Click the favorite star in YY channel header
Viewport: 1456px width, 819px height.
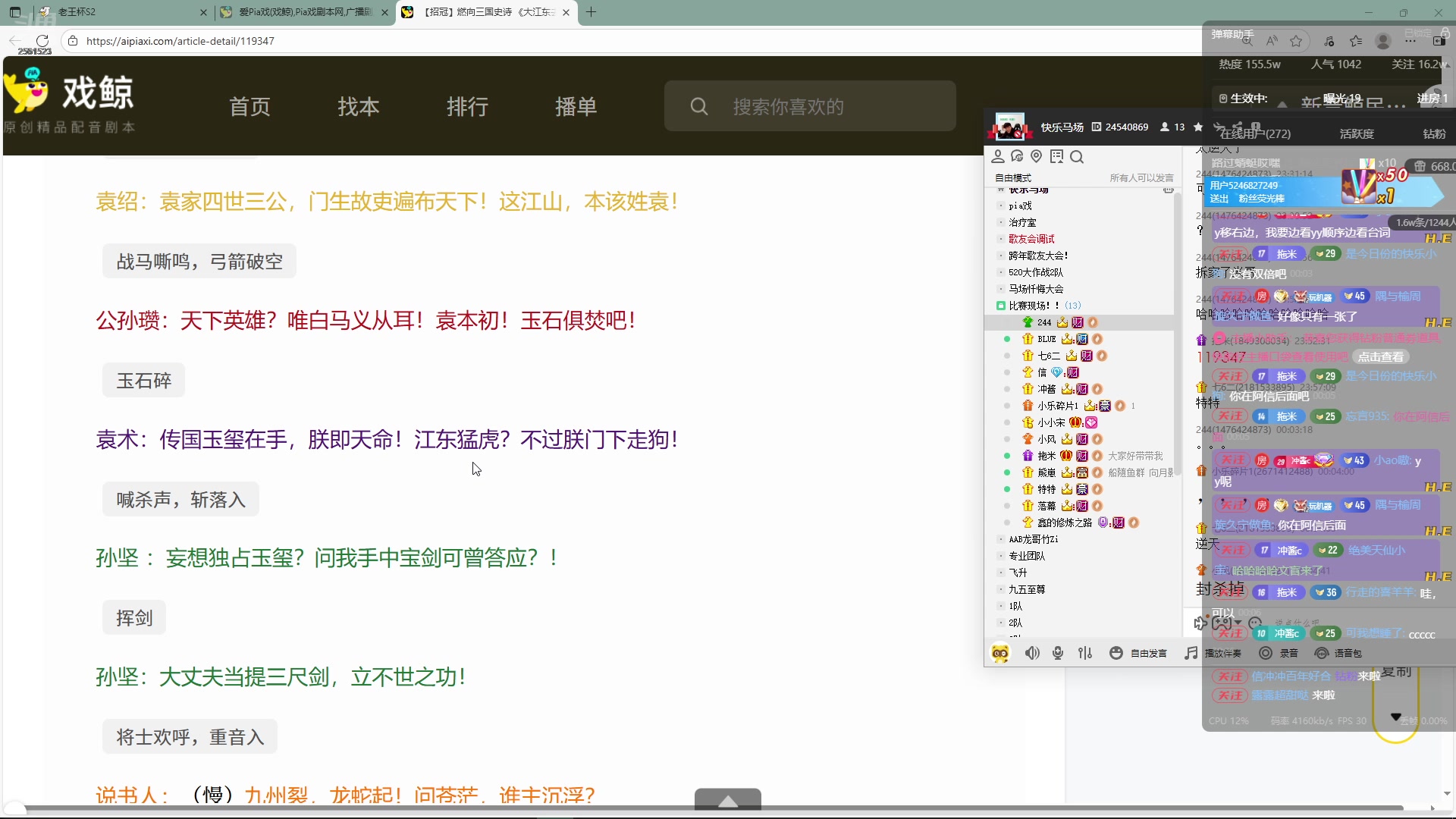click(1198, 127)
